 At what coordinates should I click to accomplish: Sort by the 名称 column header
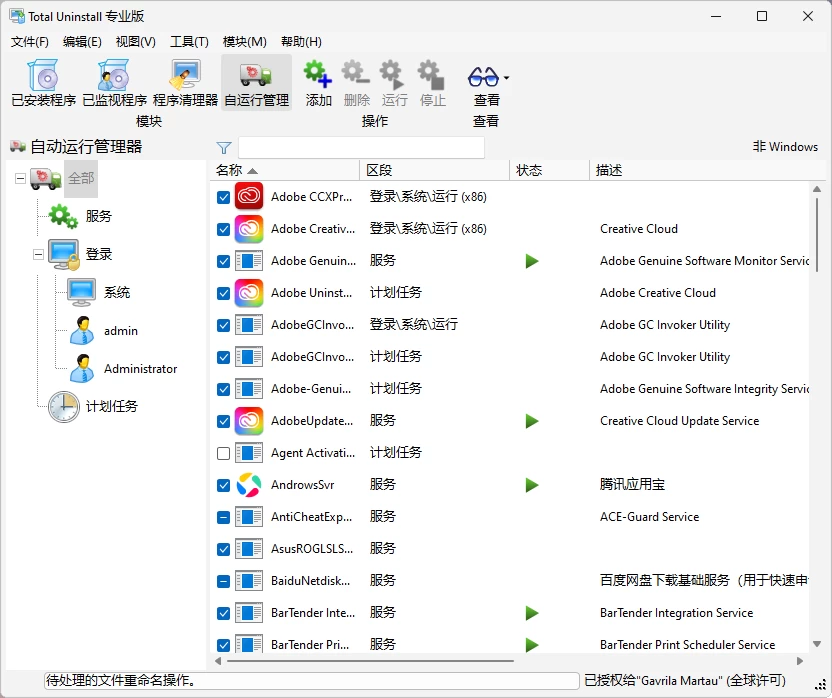285,170
